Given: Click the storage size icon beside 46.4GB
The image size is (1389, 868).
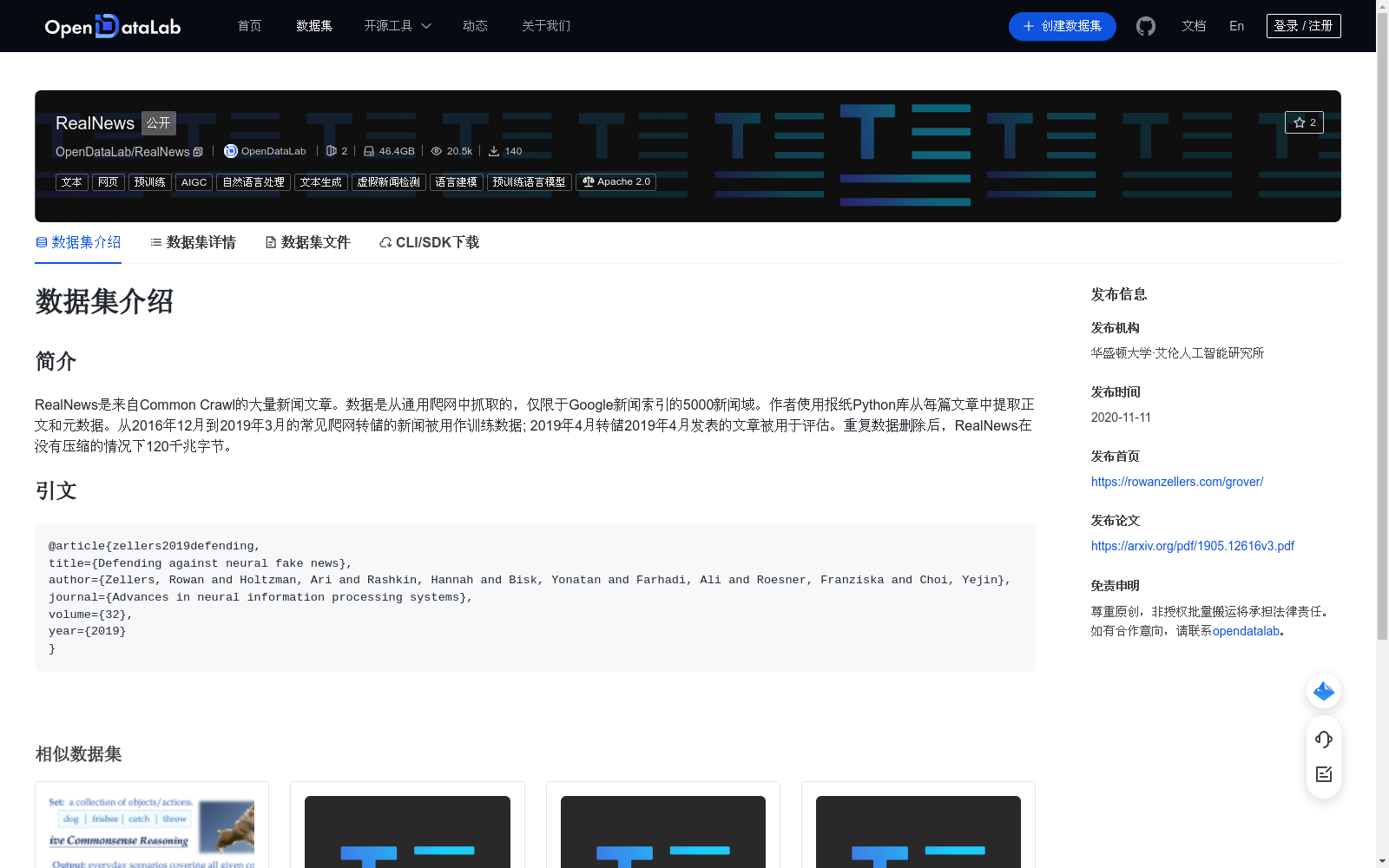Looking at the screenshot, I should click(x=370, y=150).
